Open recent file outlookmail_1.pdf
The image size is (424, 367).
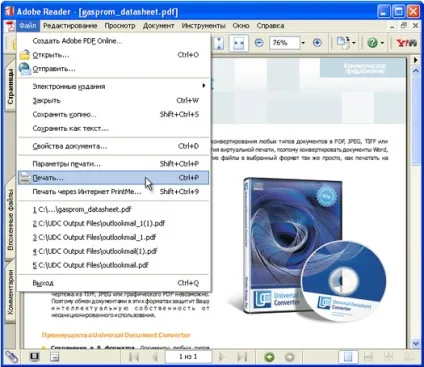113,237
